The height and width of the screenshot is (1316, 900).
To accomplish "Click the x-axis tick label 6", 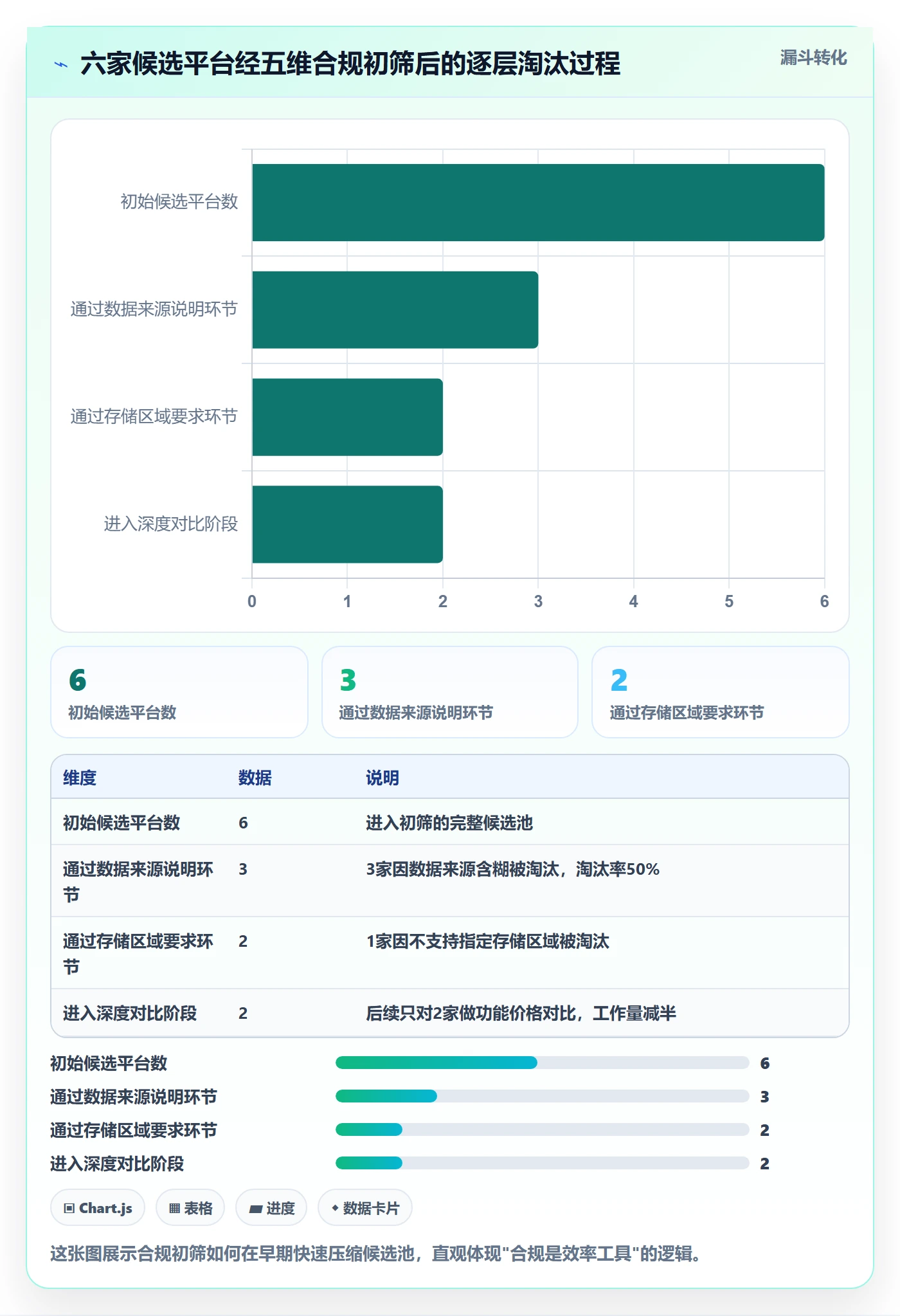I will coord(824,601).
